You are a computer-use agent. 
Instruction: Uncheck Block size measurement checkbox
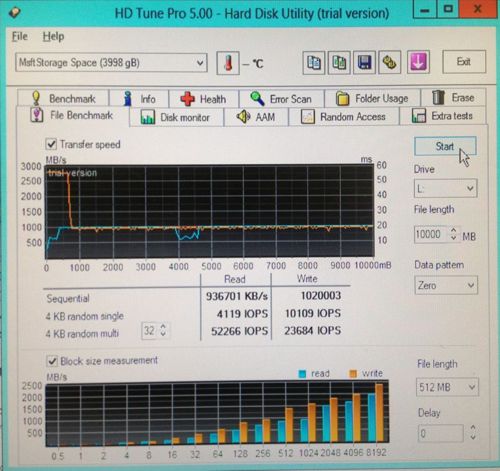pos(52,361)
